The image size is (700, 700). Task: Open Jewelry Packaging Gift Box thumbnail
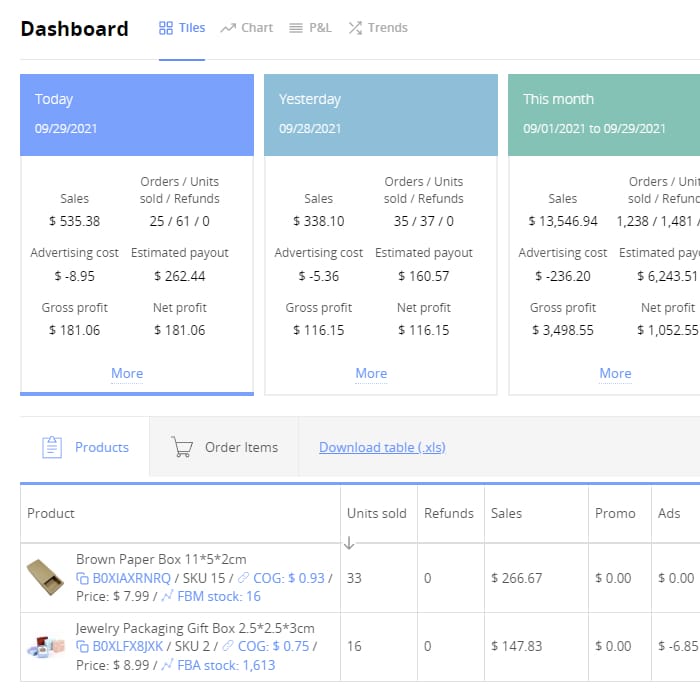(46, 646)
